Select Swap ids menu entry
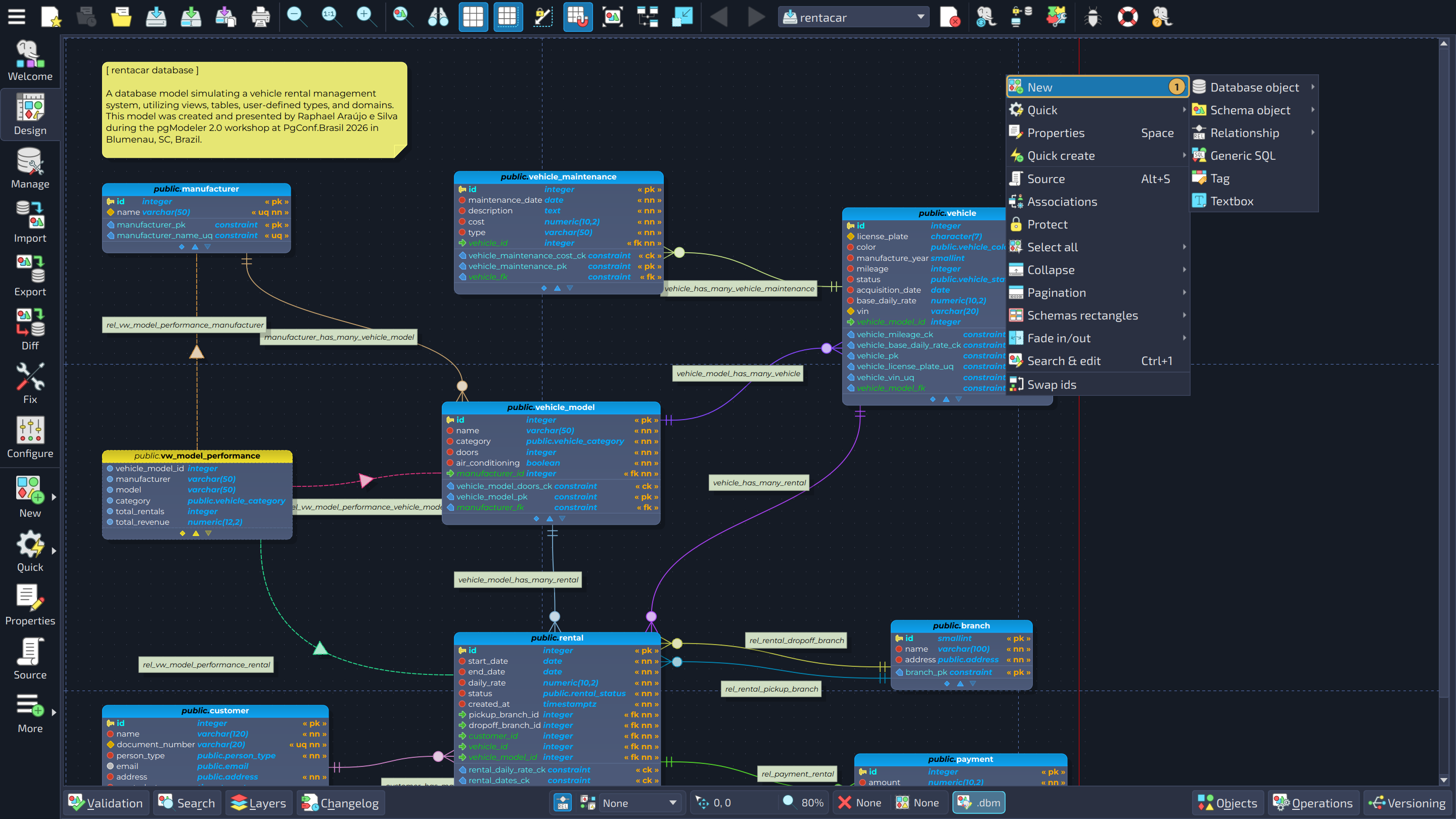 click(1098, 384)
